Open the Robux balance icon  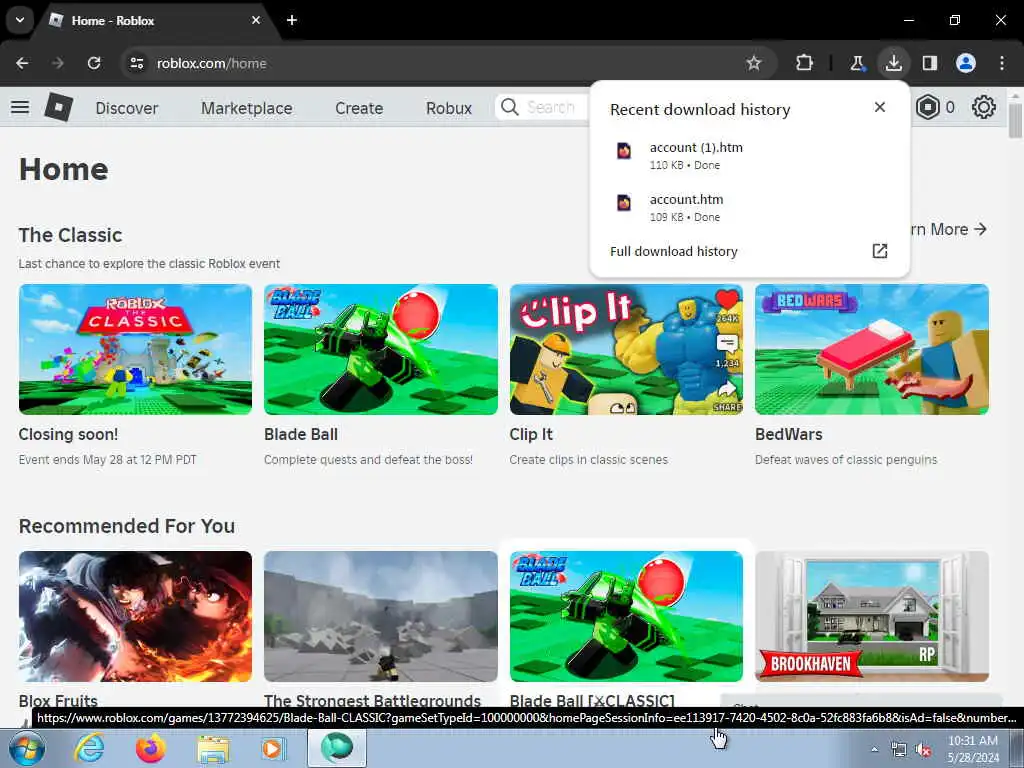point(927,107)
